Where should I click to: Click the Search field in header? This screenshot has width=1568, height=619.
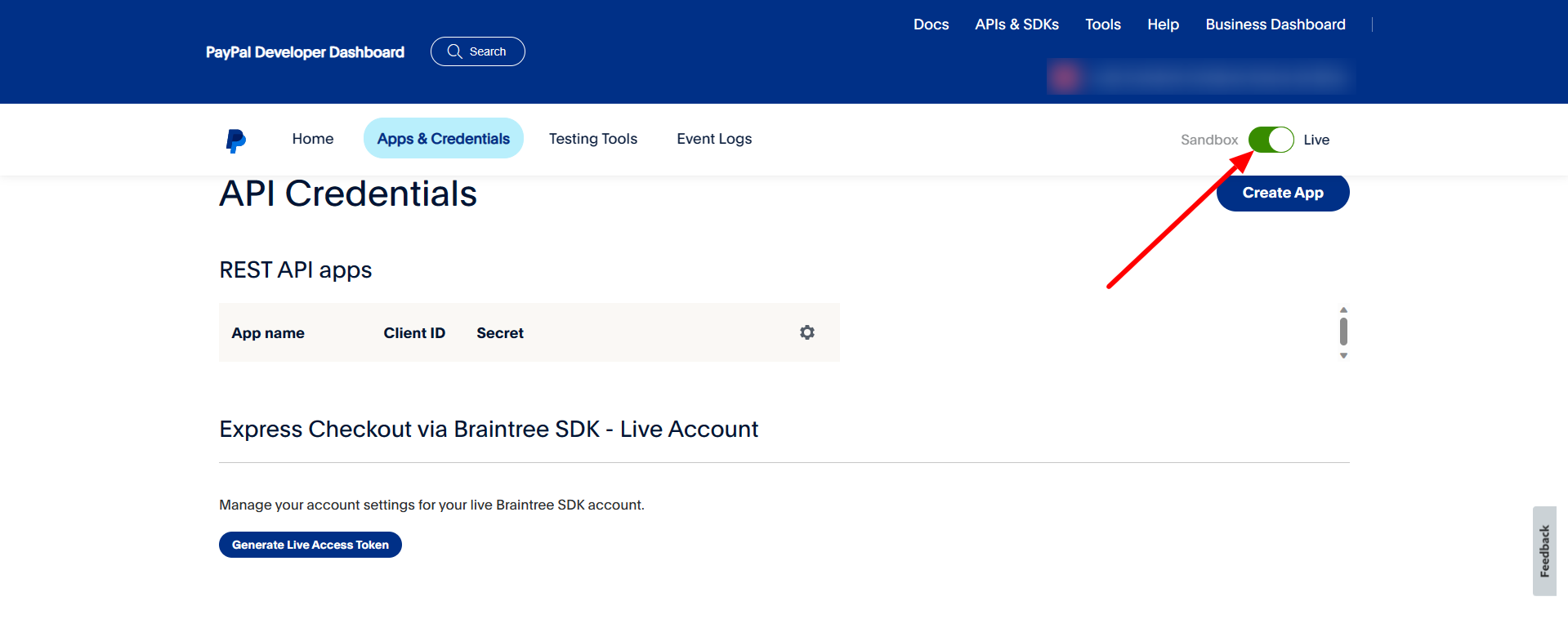click(478, 51)
